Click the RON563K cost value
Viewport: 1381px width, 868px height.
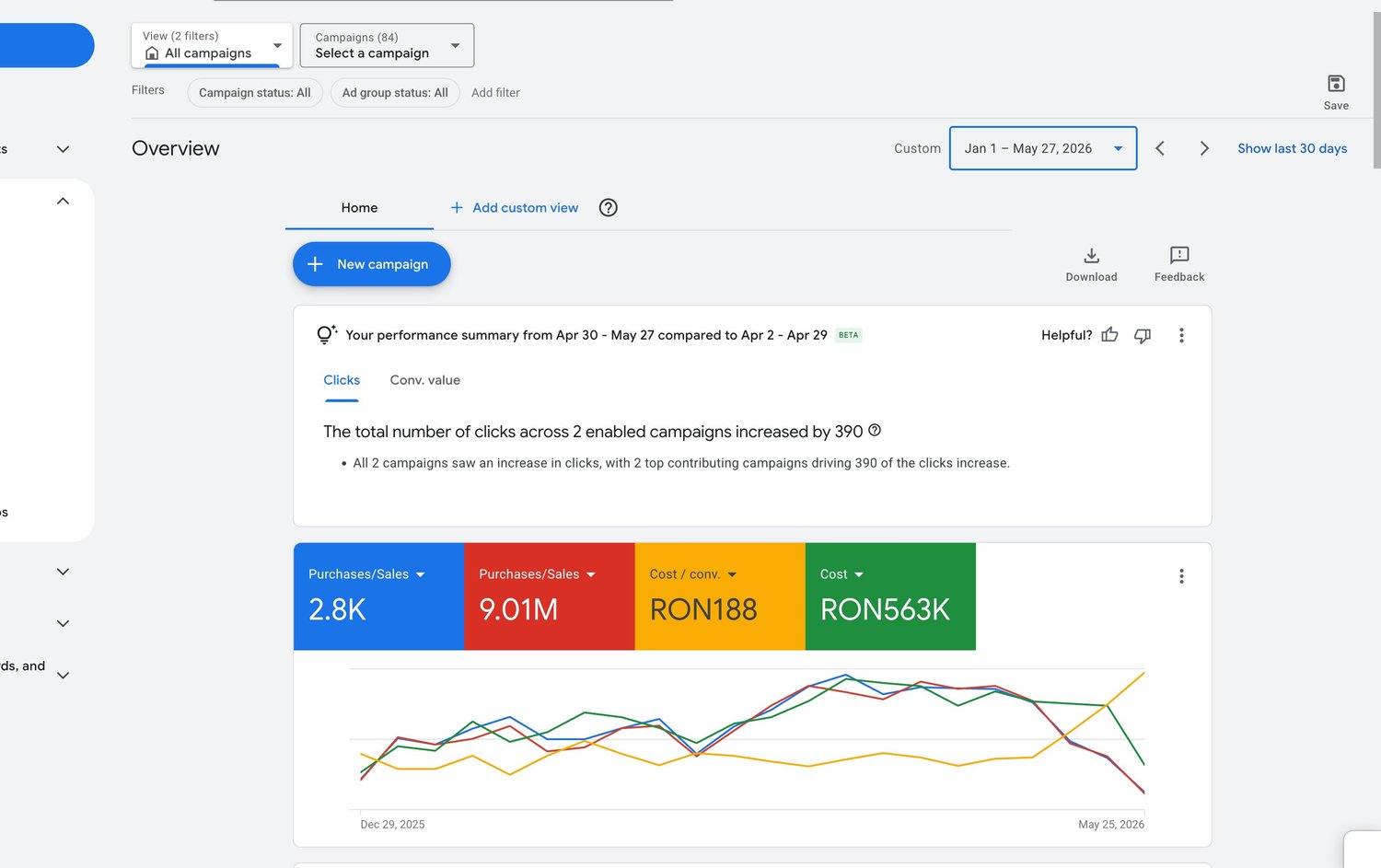coord(885,609)
